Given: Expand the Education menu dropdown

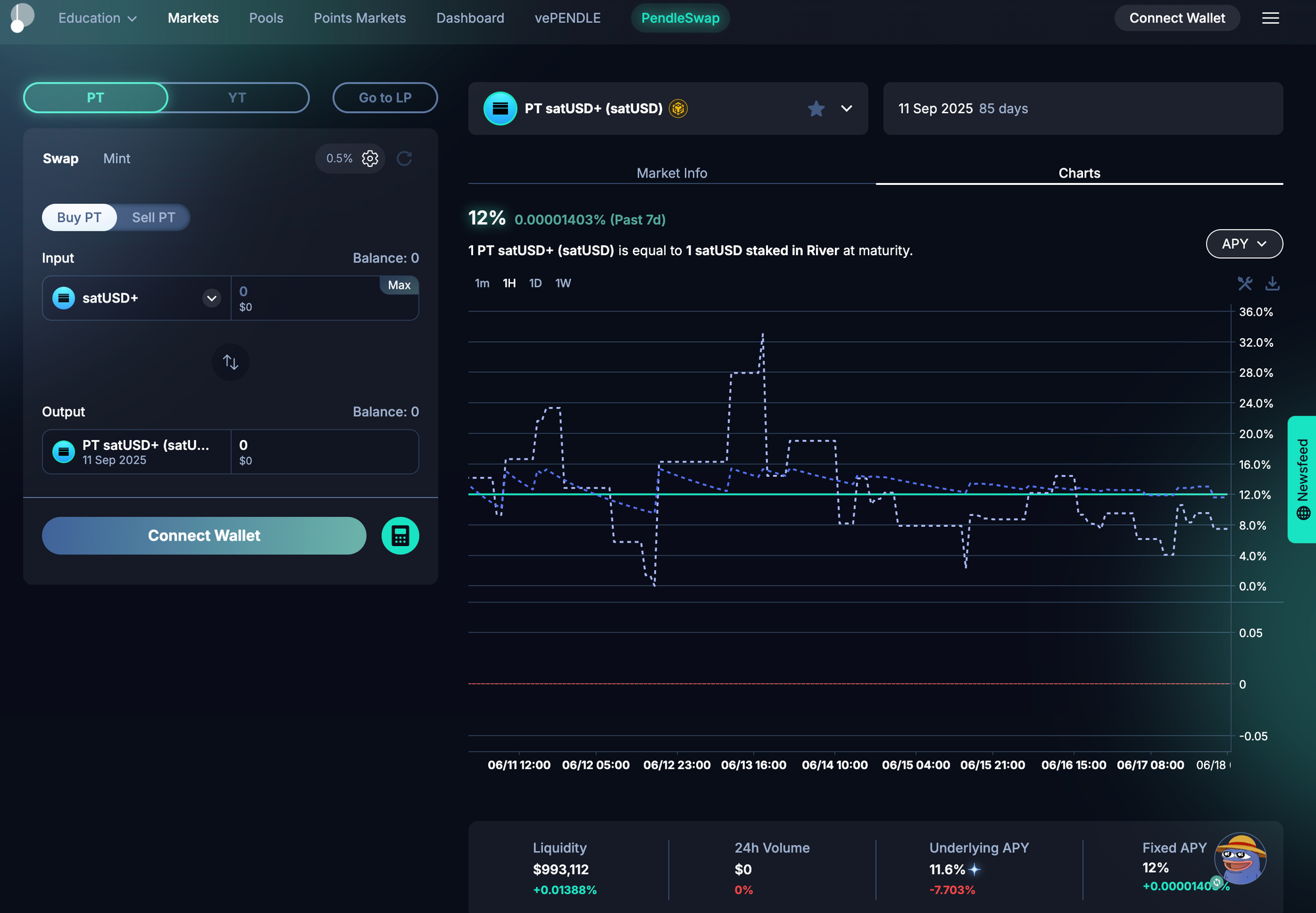Looking at the screenshot, I should click(x=97, y=18).
